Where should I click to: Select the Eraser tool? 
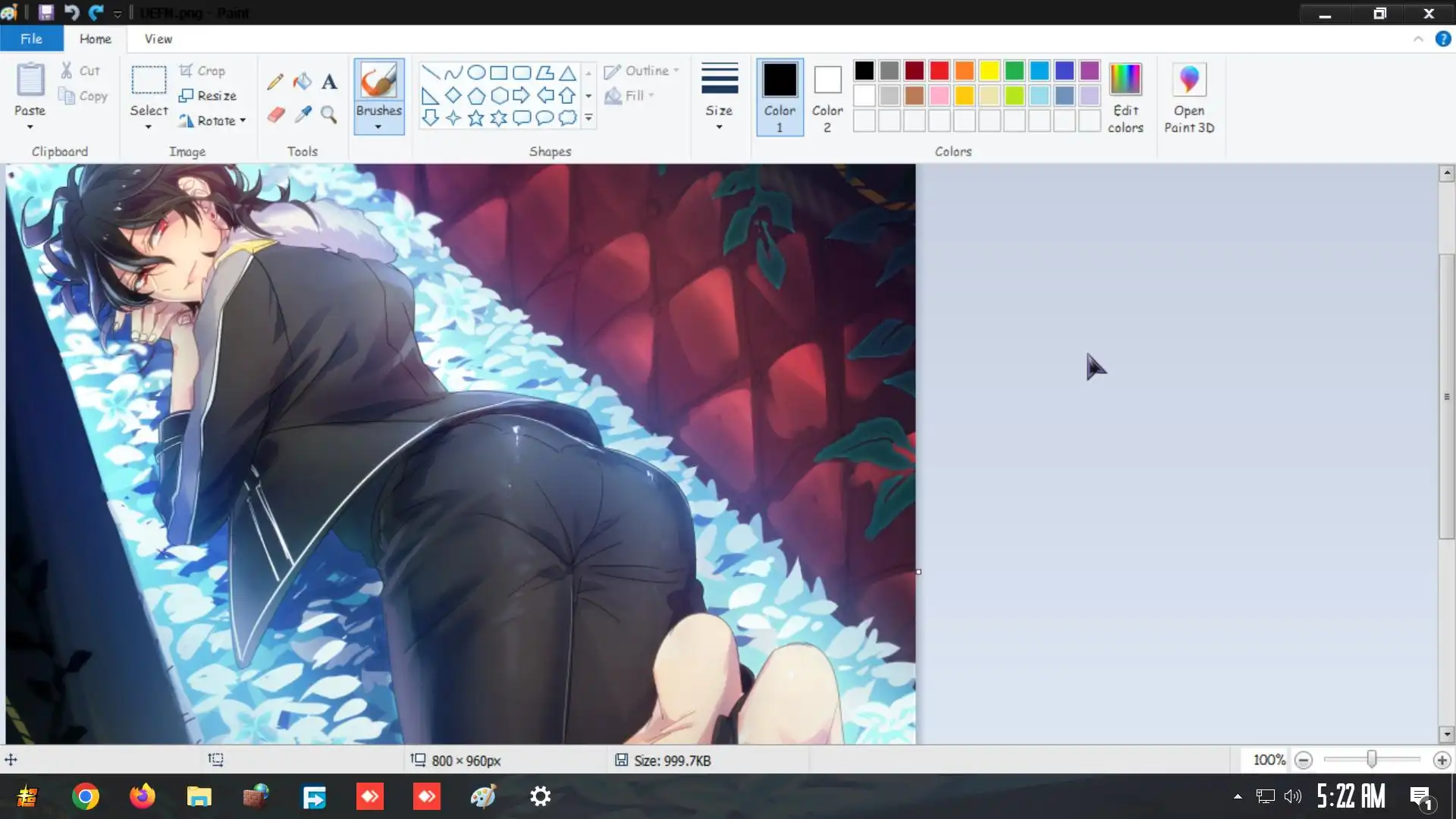coord(276,115)
